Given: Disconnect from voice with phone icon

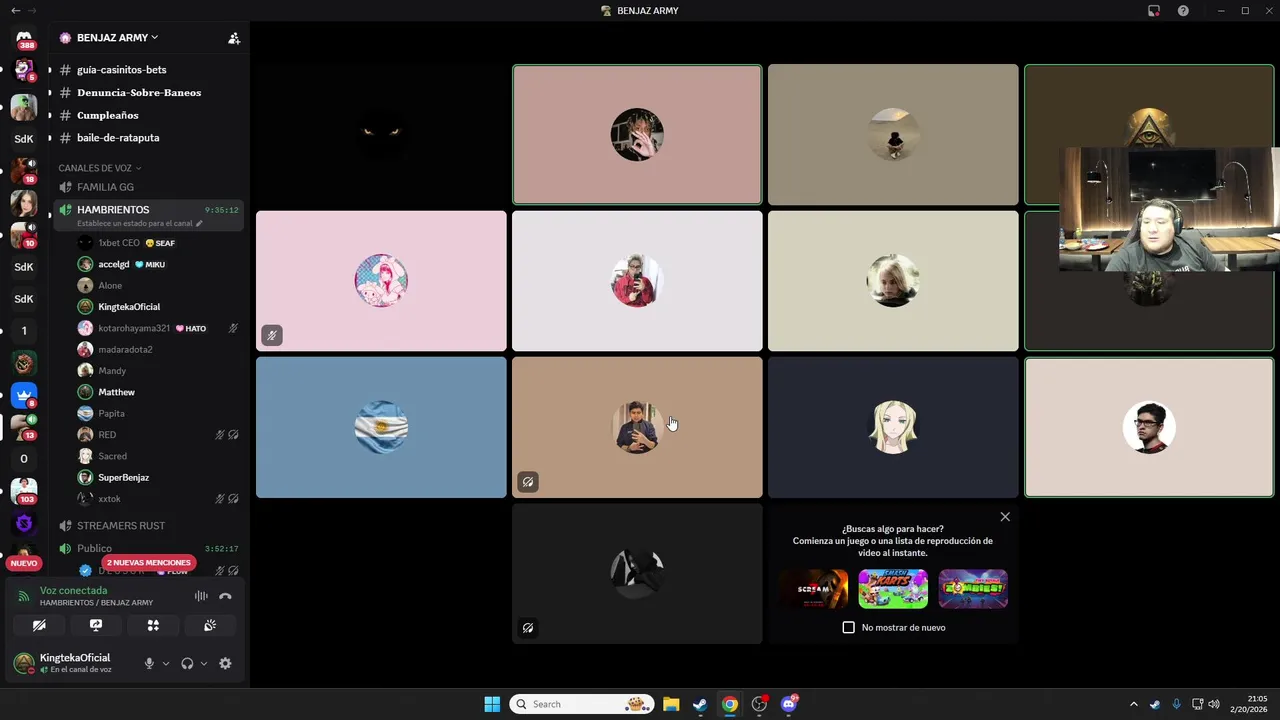Looking at the screenshot, I should click(225, 596).
